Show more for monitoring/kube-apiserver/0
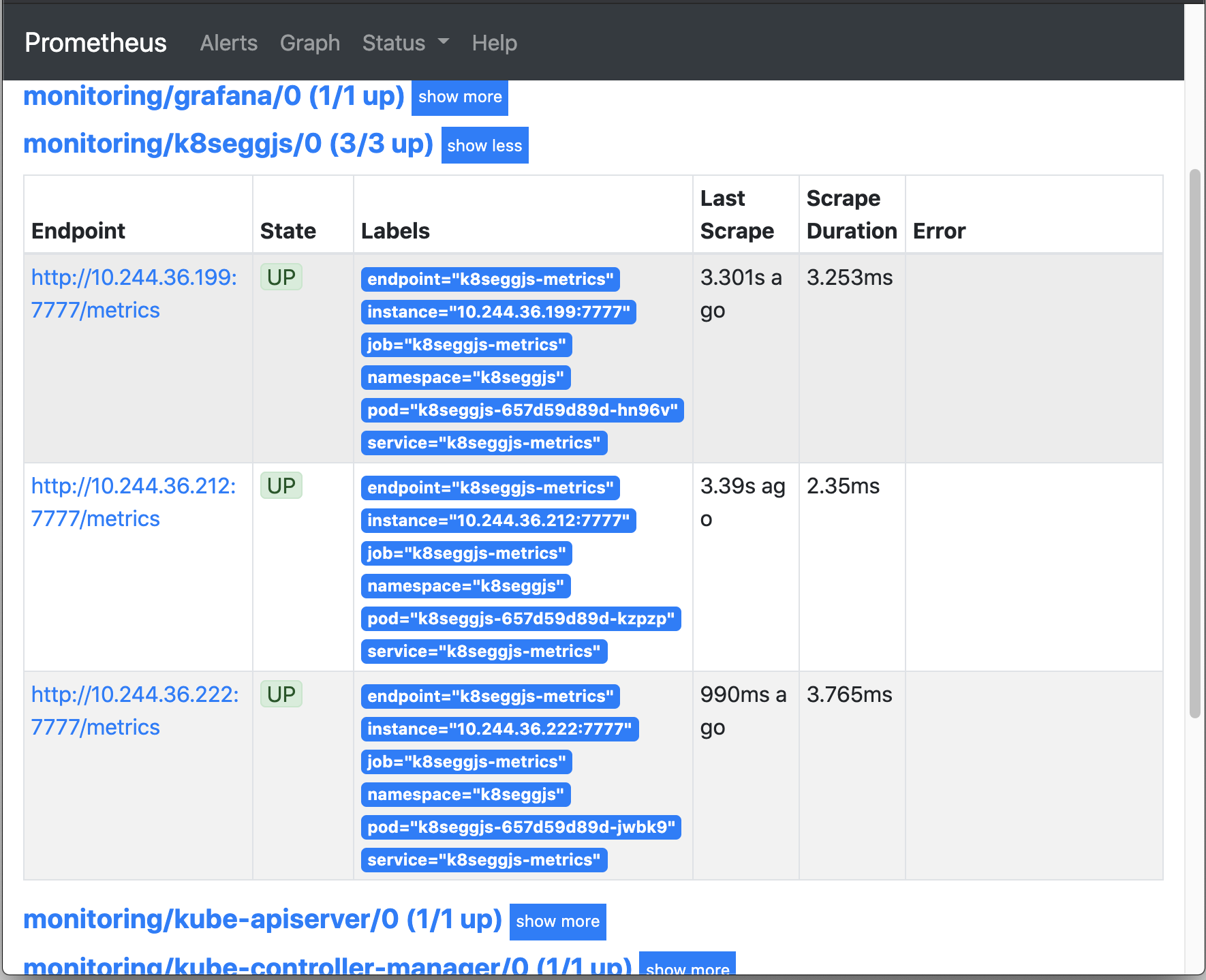This screenshot has width=1206, height=980. pyautogui.click(x=557, y=921)
